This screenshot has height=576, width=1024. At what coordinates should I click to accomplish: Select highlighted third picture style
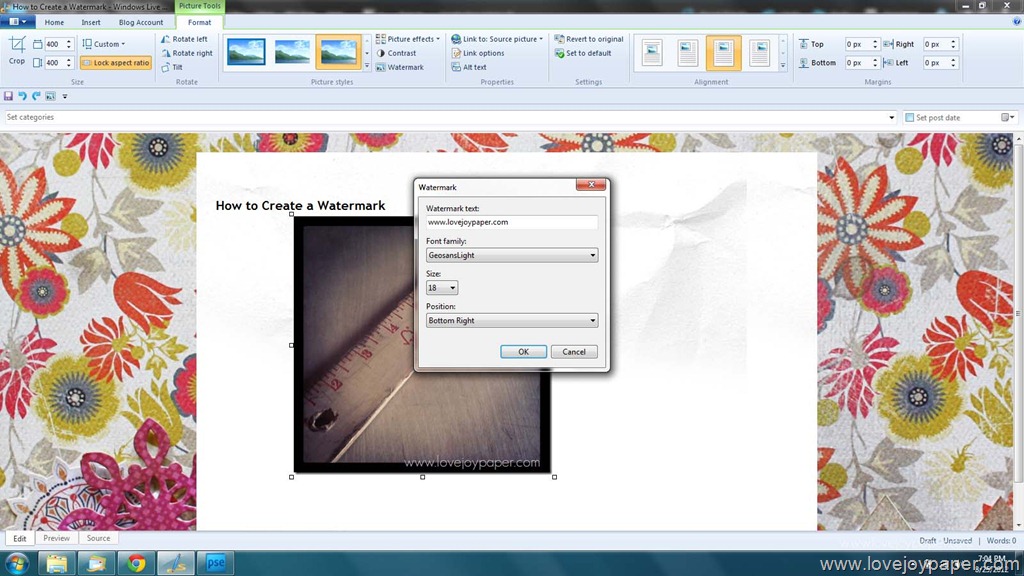click(338, 52)
